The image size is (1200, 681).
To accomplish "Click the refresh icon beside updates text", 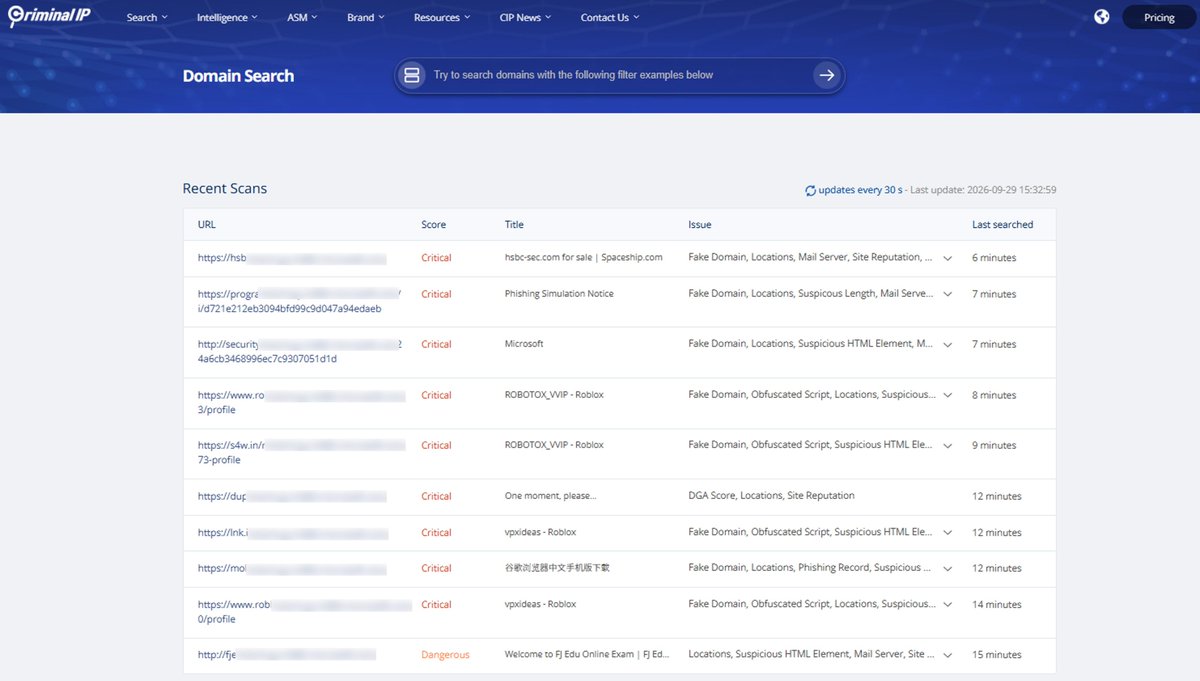I will 810,190.
